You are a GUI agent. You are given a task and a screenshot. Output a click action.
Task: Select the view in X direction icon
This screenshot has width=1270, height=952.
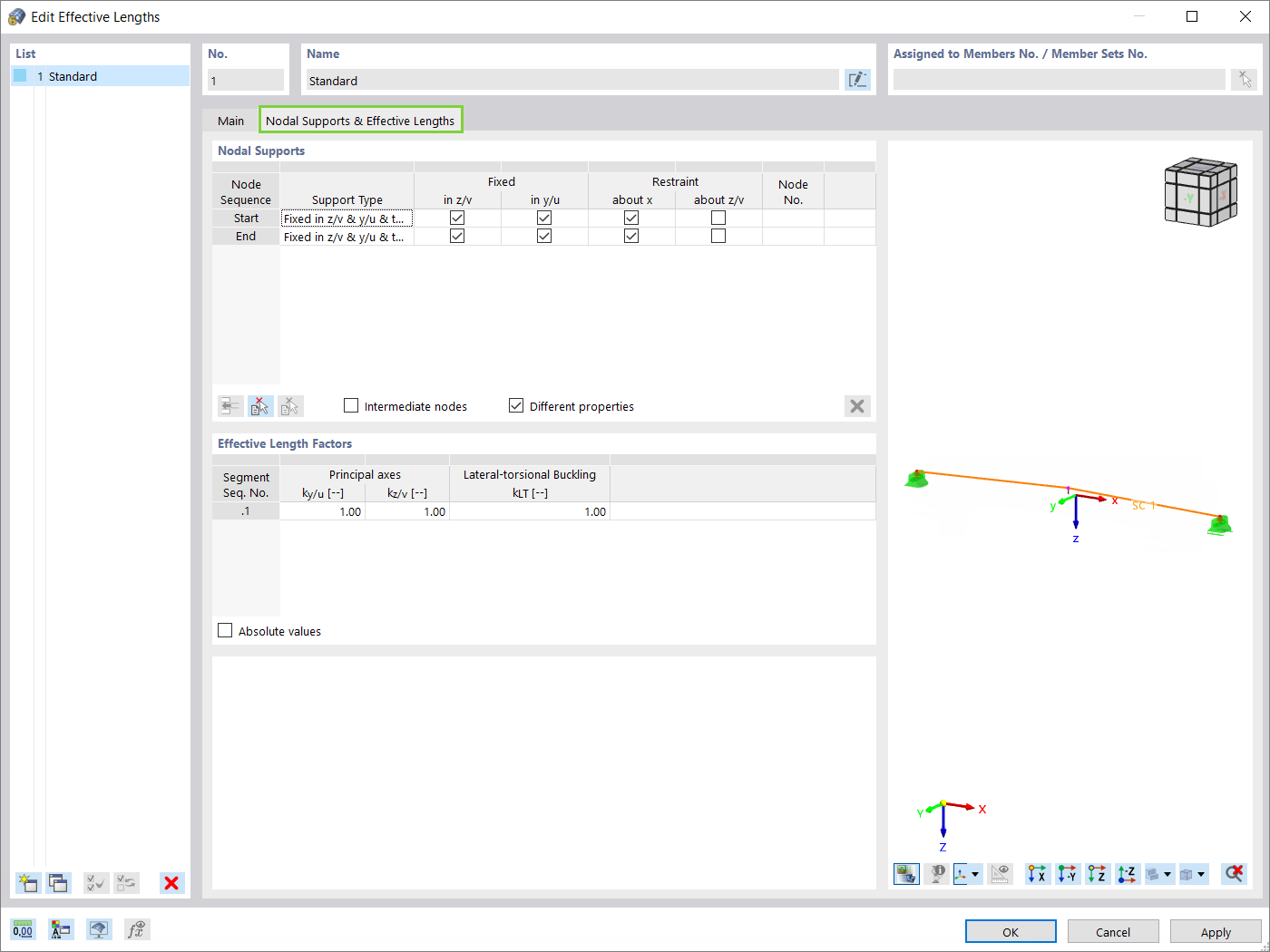[1037, 873]
